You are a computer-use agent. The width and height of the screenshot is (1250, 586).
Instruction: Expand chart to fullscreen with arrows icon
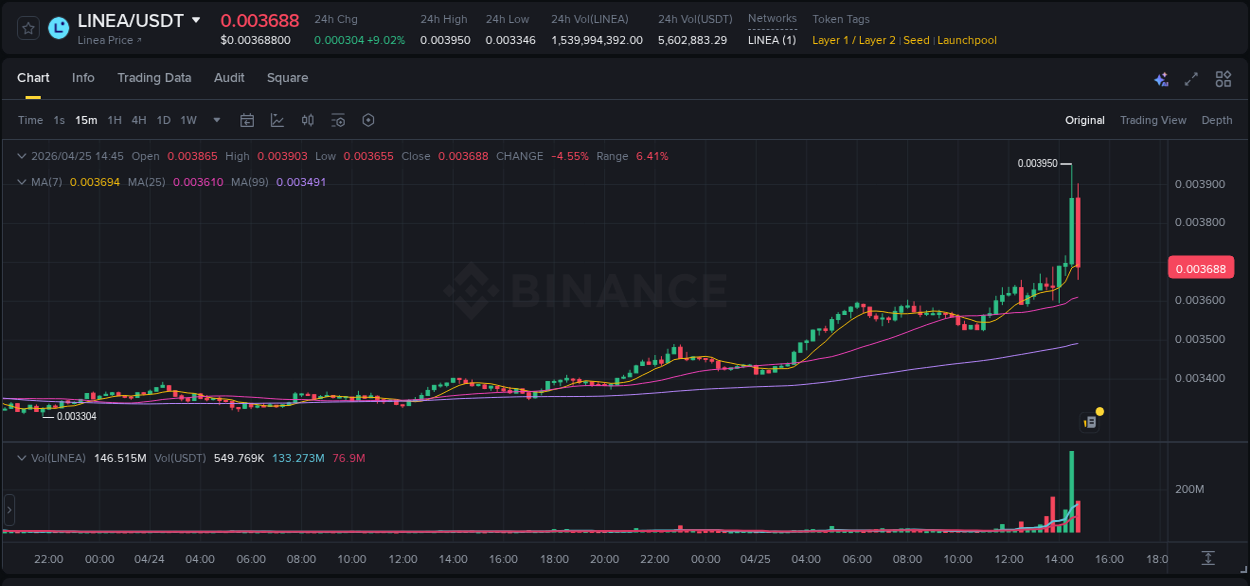(x=1191, y=79)
